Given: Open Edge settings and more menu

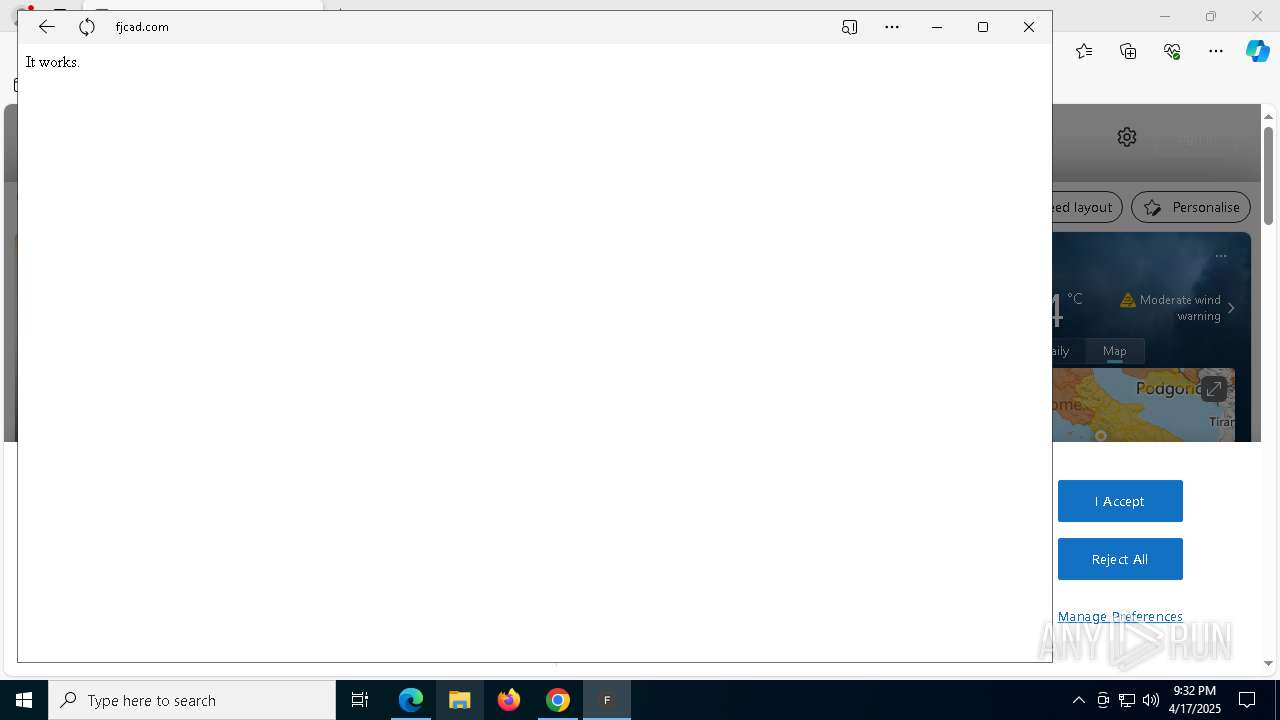Looking at the screenshot, I should (x=1216, y=51).
